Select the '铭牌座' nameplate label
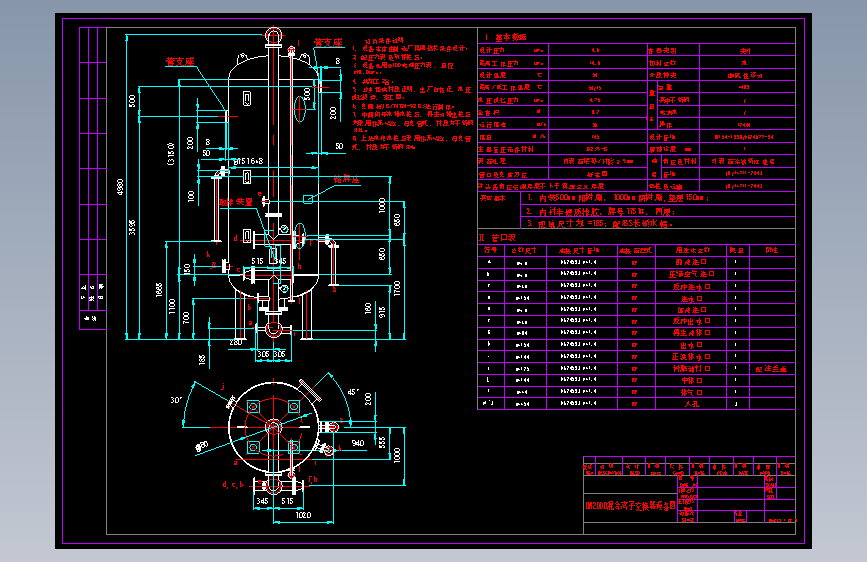The width and height of the screenshot is (867, 562). pos(347,179)
